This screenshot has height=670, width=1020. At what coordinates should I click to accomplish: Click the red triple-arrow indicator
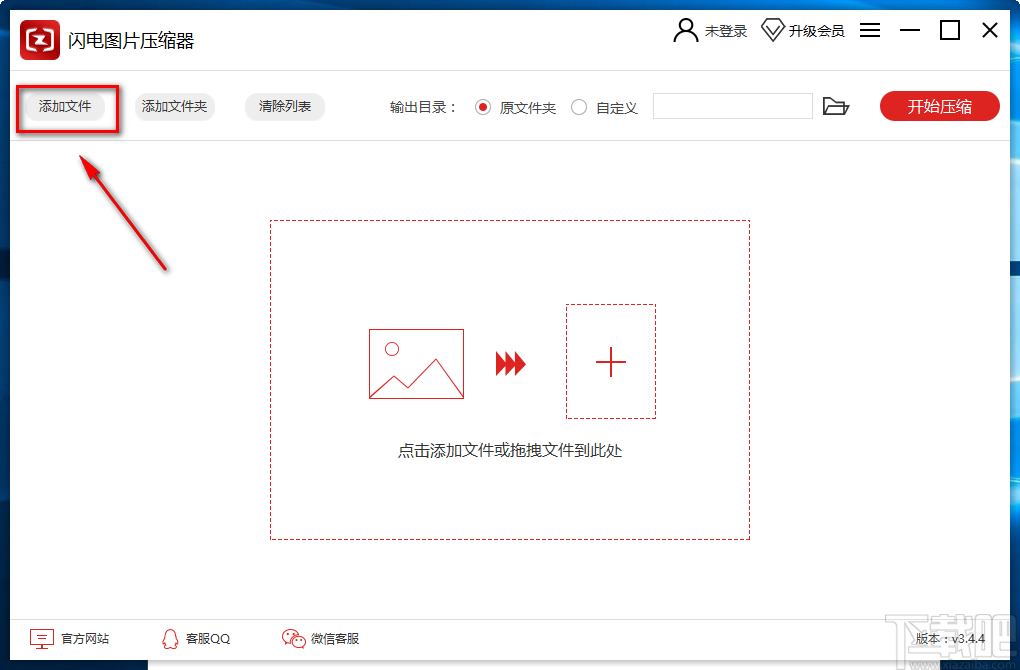tap(510, 363)
